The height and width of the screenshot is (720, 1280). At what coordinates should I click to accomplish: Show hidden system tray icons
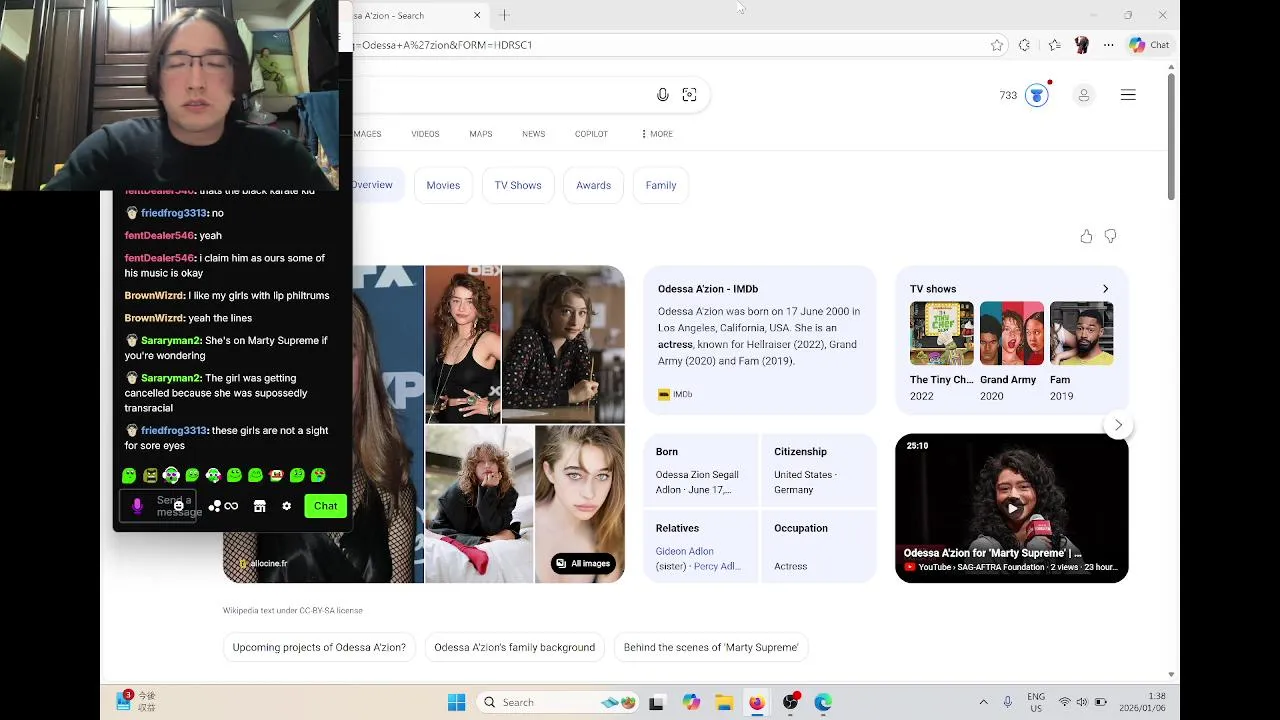point(983,702)
